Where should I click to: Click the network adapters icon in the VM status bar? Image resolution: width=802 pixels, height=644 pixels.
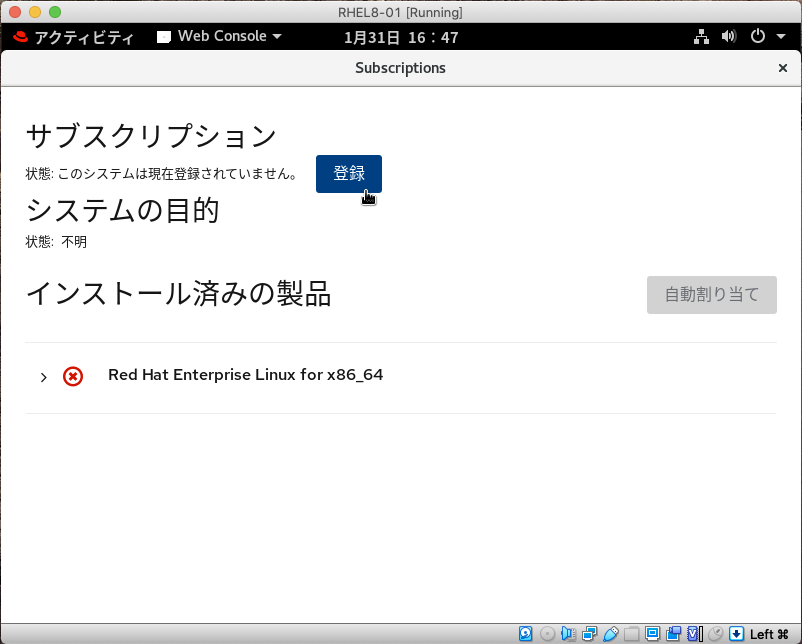click(x=589, y=634)
